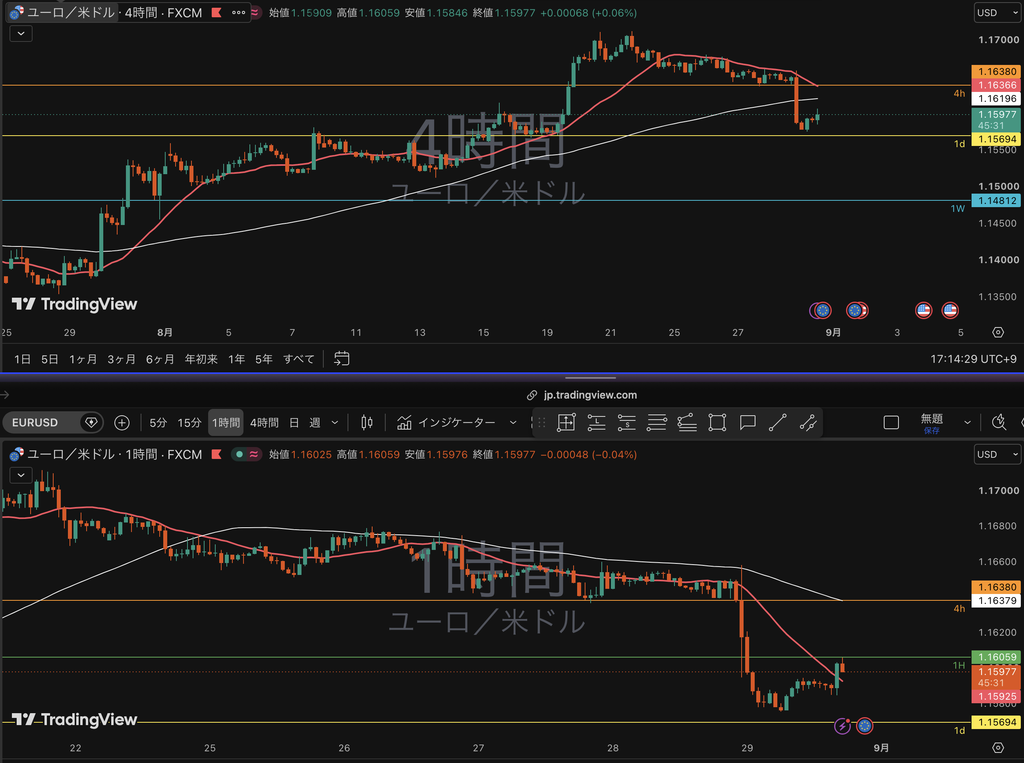
Task: Expand the timeframe interval dropdown chevron
Action: [335, 423]
